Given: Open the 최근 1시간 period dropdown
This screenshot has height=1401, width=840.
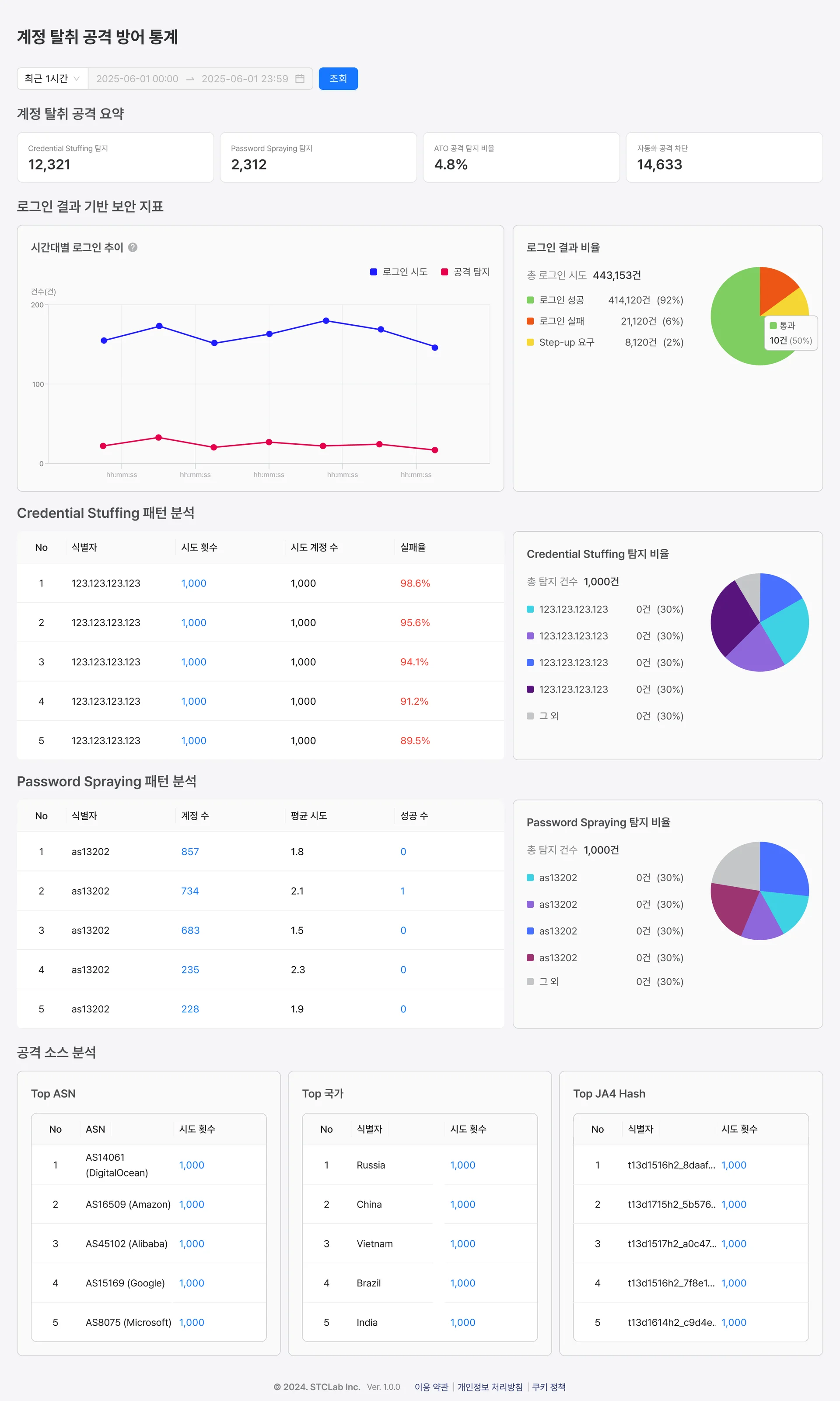Looking at the screenshot, I should point(52,79).
